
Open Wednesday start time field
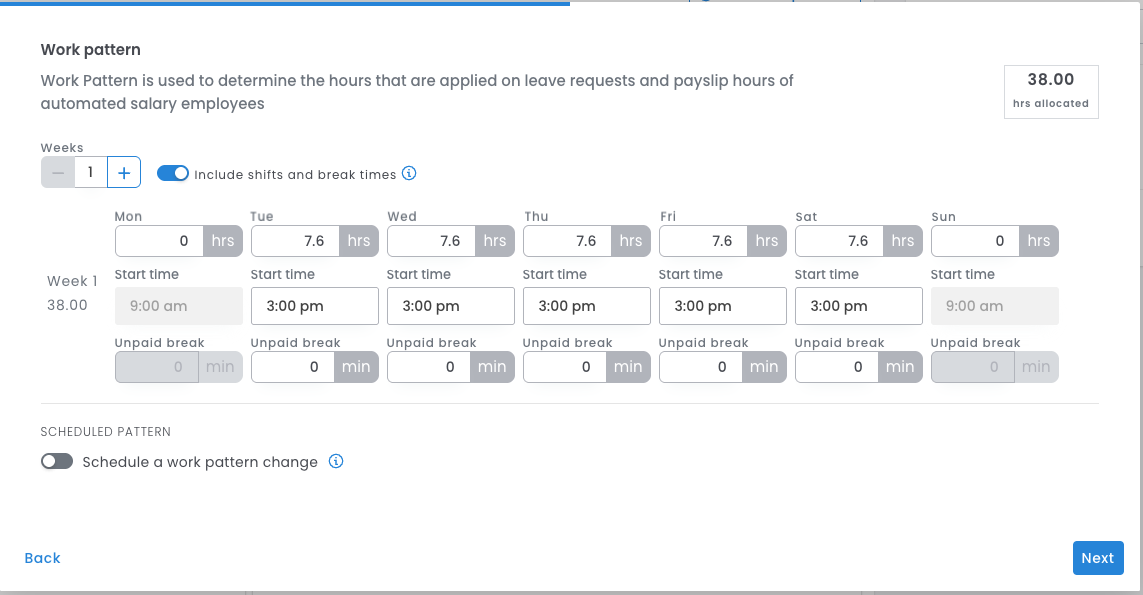(450, 306)
